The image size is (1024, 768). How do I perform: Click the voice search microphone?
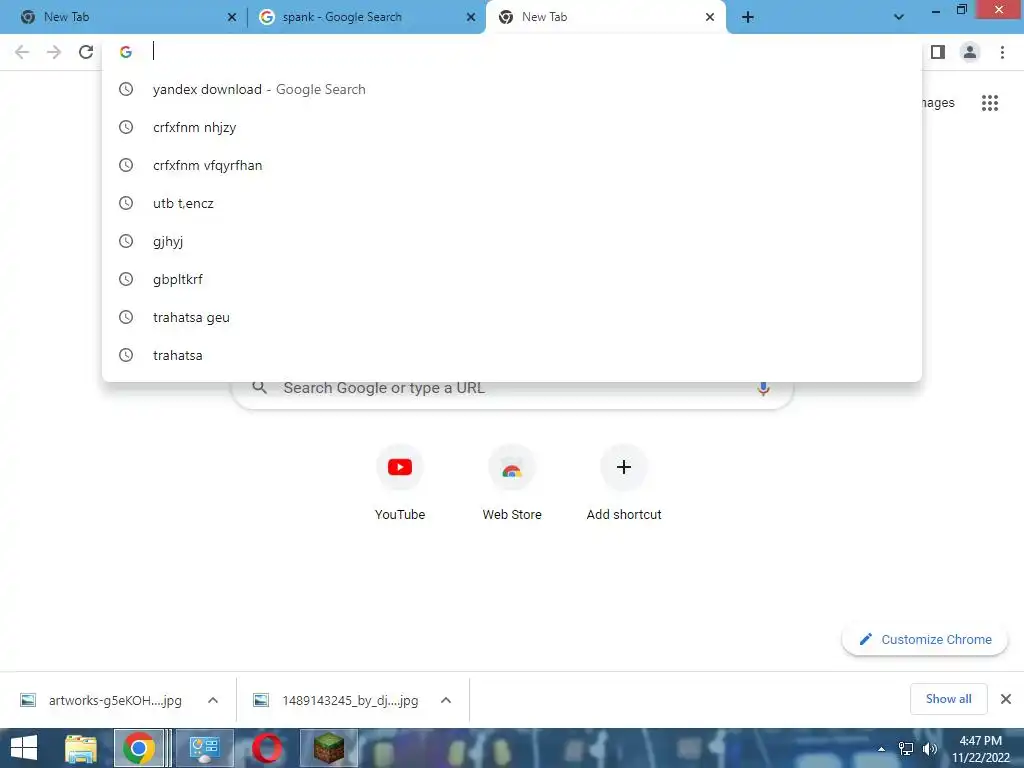[763, 388]
